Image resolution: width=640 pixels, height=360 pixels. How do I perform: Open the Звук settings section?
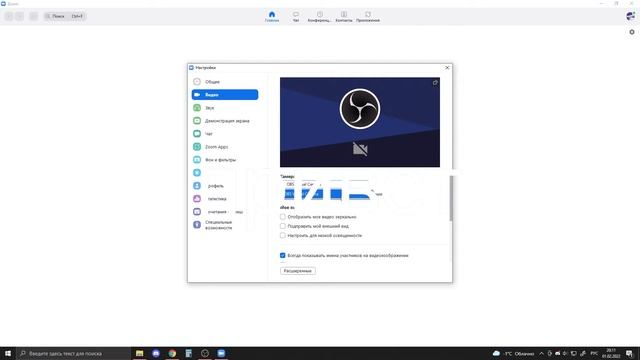coord(224,108)
